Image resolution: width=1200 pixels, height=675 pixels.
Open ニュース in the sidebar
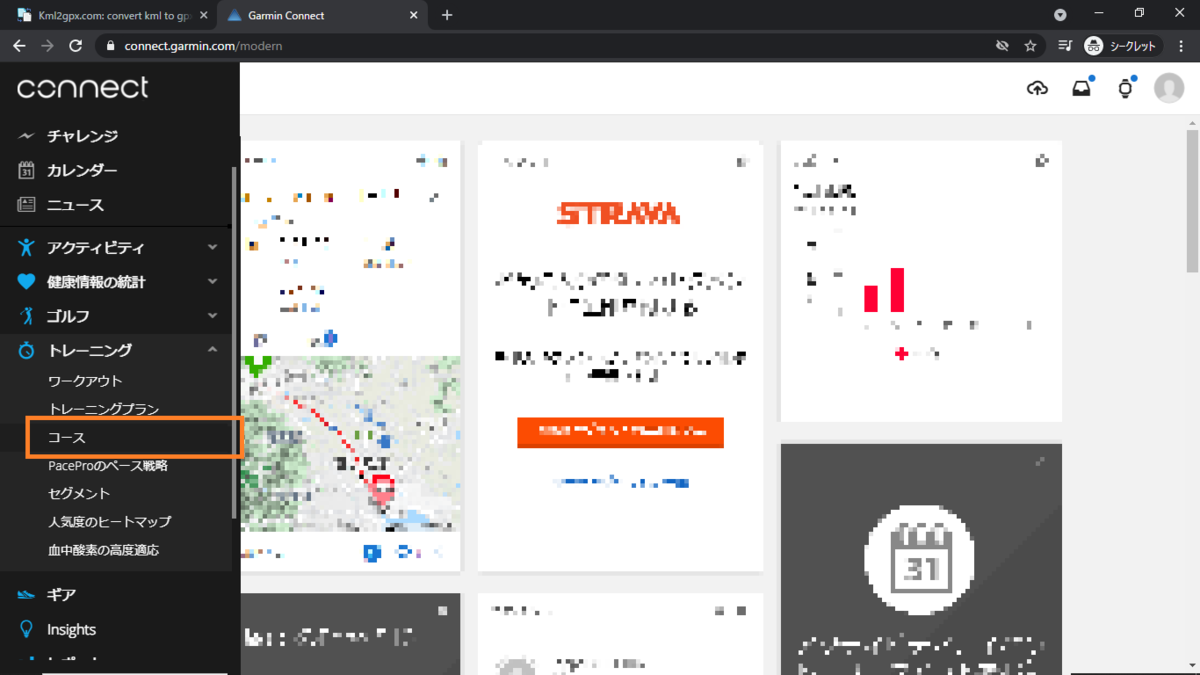75,204
